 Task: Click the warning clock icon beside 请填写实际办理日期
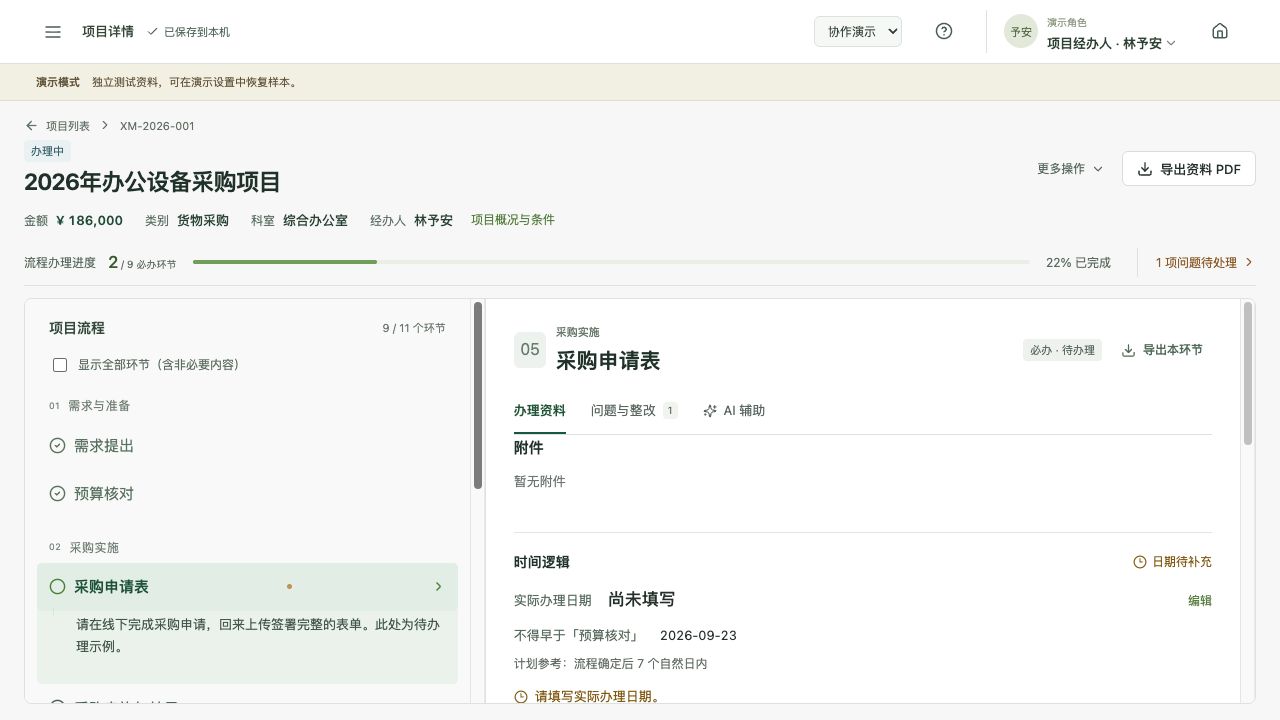(x=521, y=697)
